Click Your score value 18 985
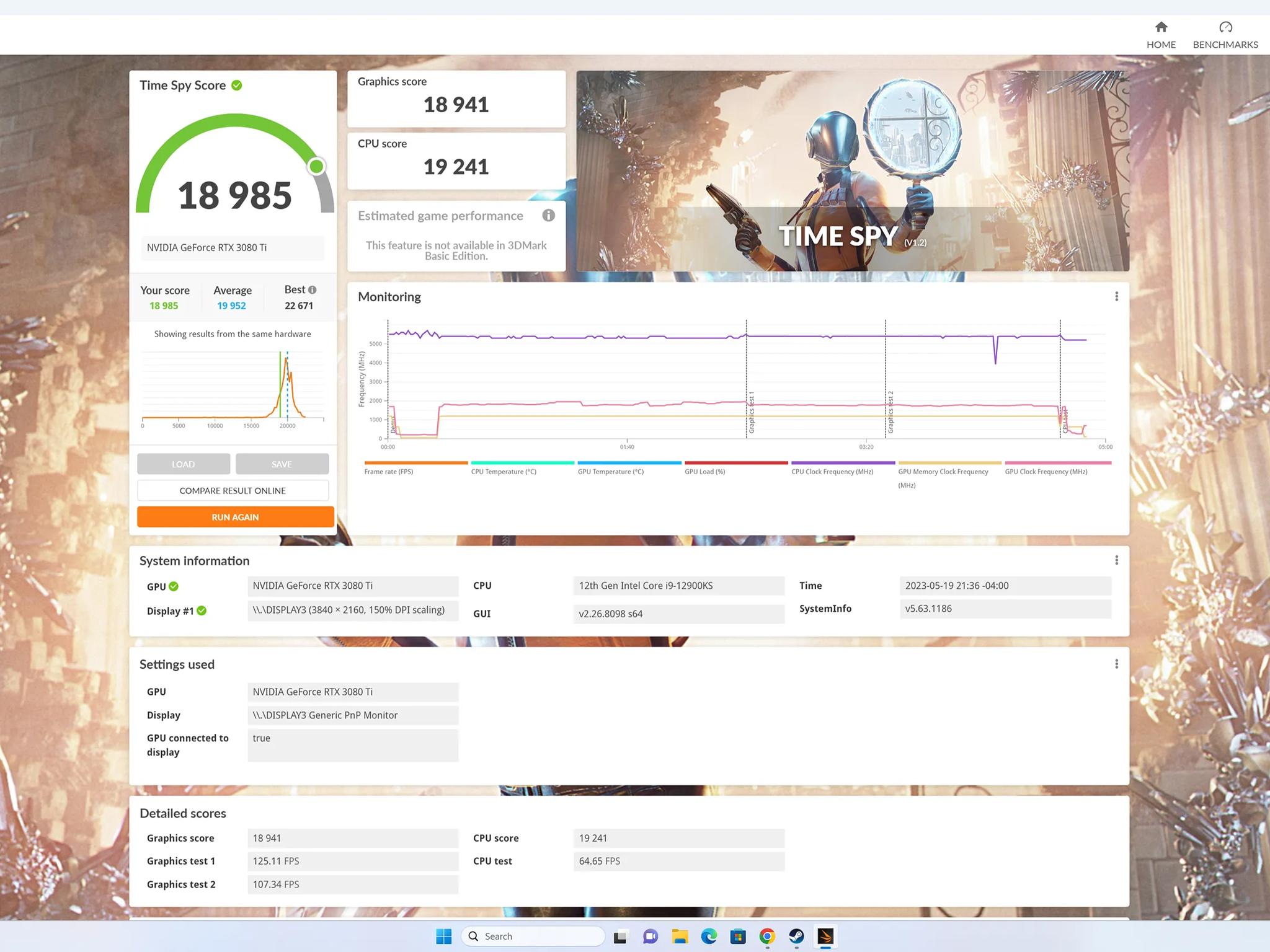The width and height of the screenshot is (1270, 952). (x=164, y=306)
